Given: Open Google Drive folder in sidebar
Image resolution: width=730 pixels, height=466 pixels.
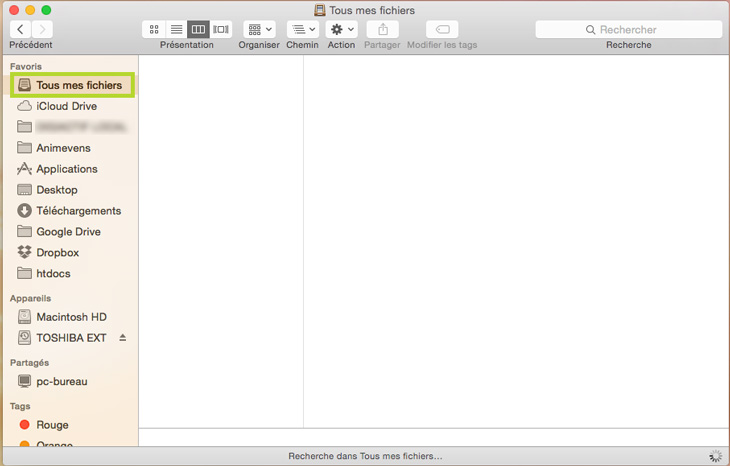Looking at the screenshot, I should pyautogui.click(x=68, y=232).
